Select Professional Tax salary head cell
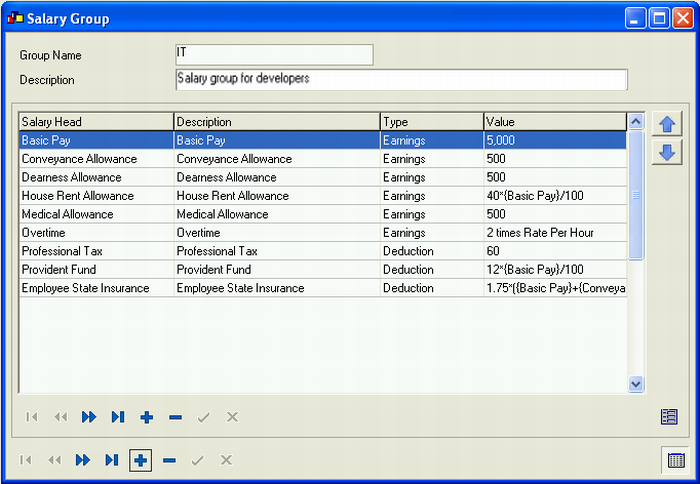Screen dimensions: 700x484 (x=96, y=251)
